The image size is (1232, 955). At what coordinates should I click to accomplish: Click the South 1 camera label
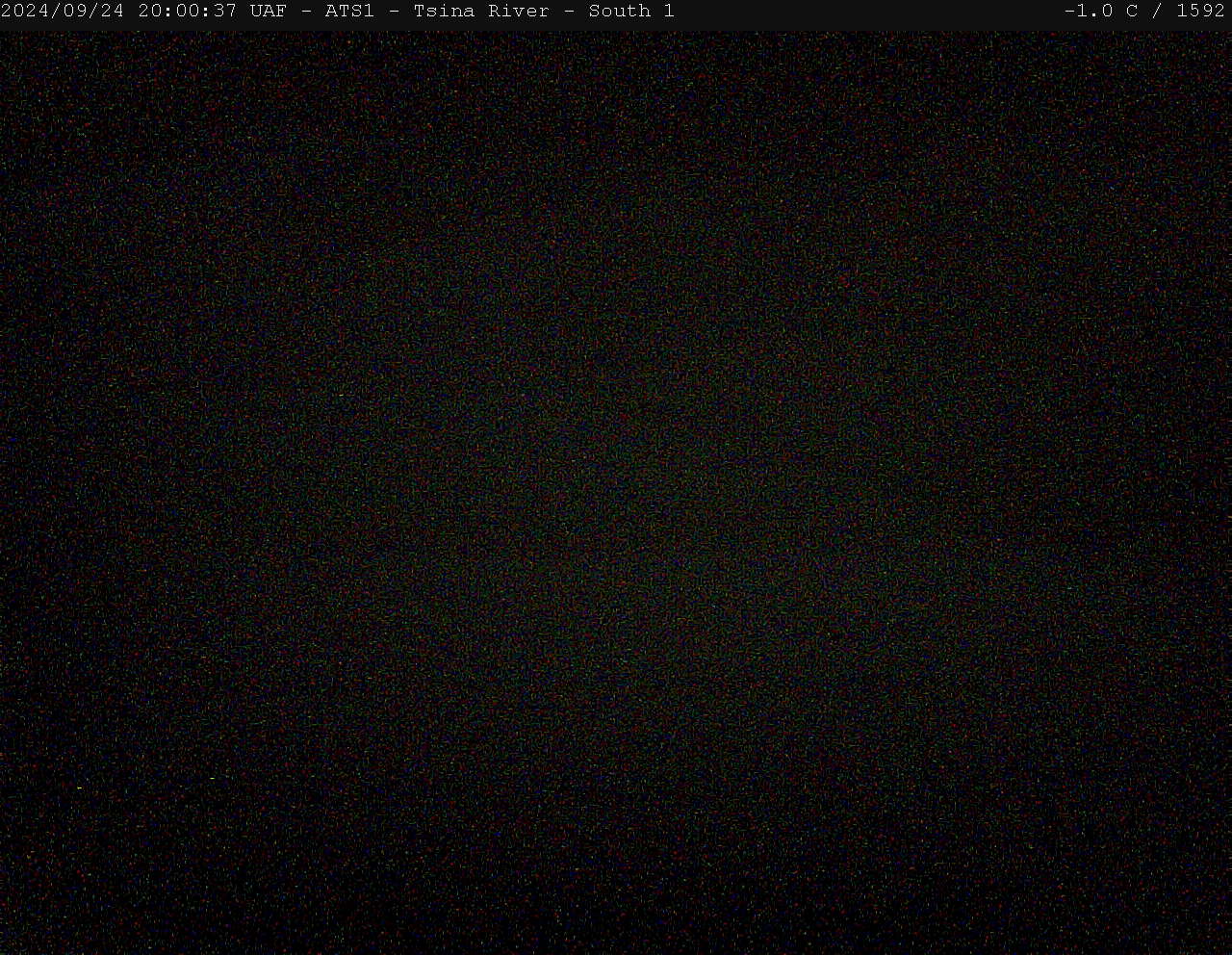[631, 12]
